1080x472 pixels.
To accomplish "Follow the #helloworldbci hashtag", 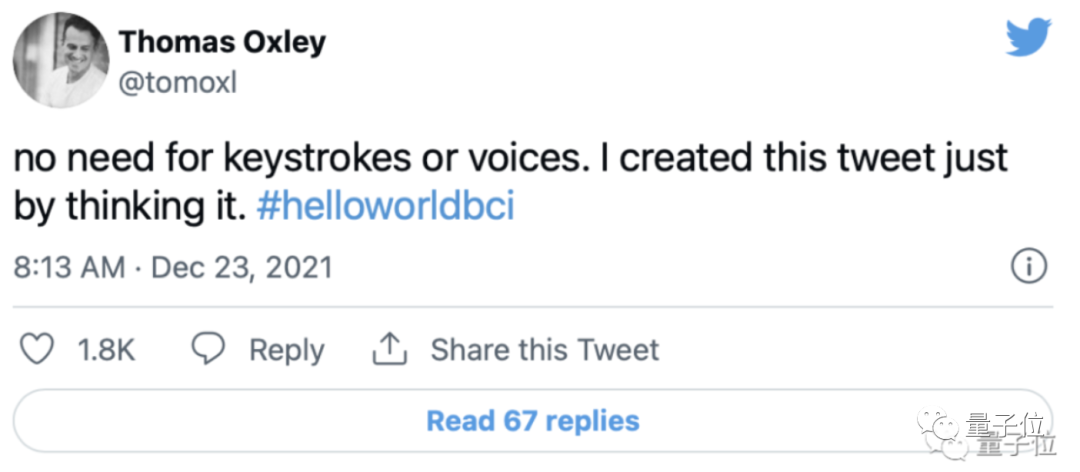I will coord(385,207).
